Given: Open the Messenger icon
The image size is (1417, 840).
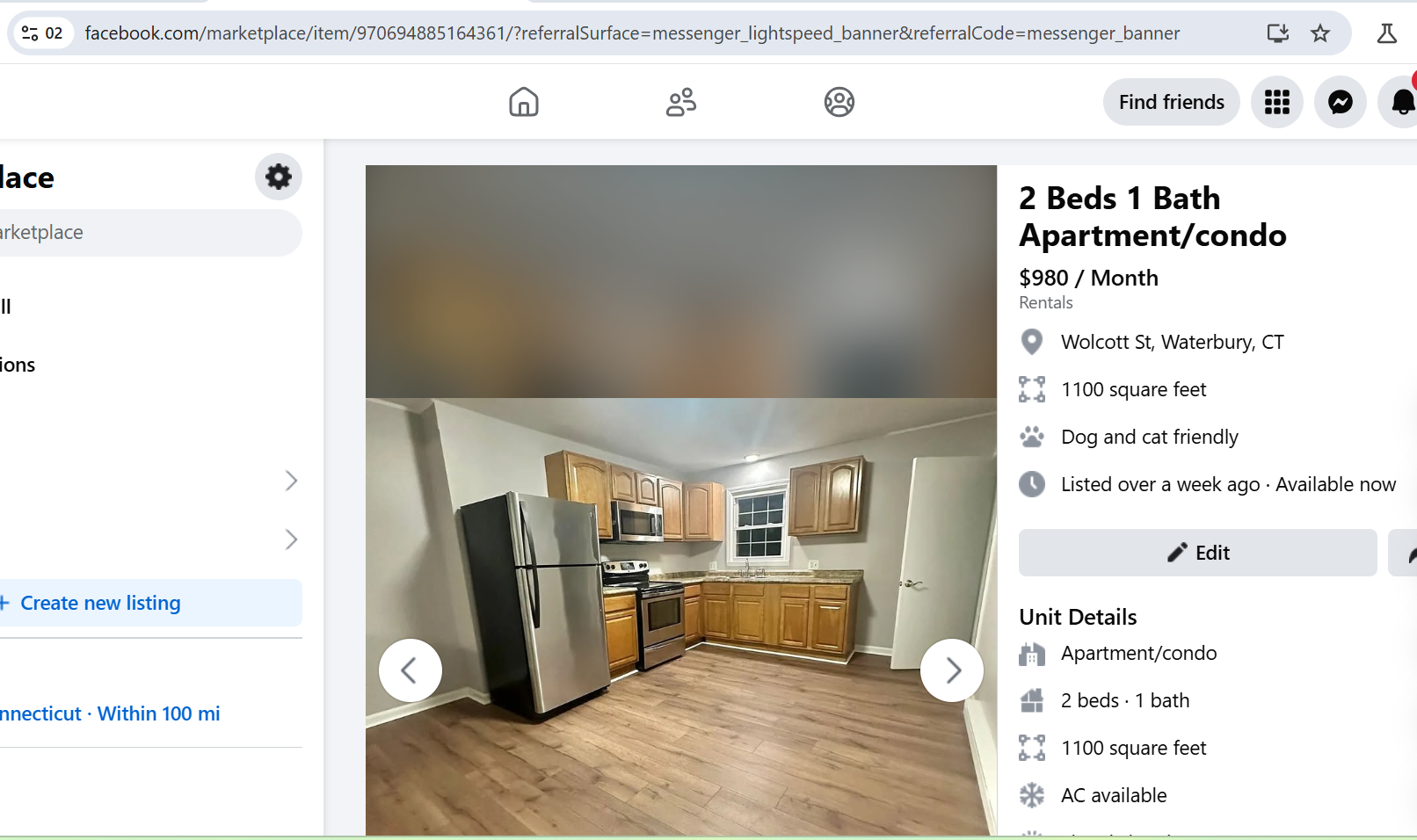Looking at the screenshot, I should click(1341, 102).
